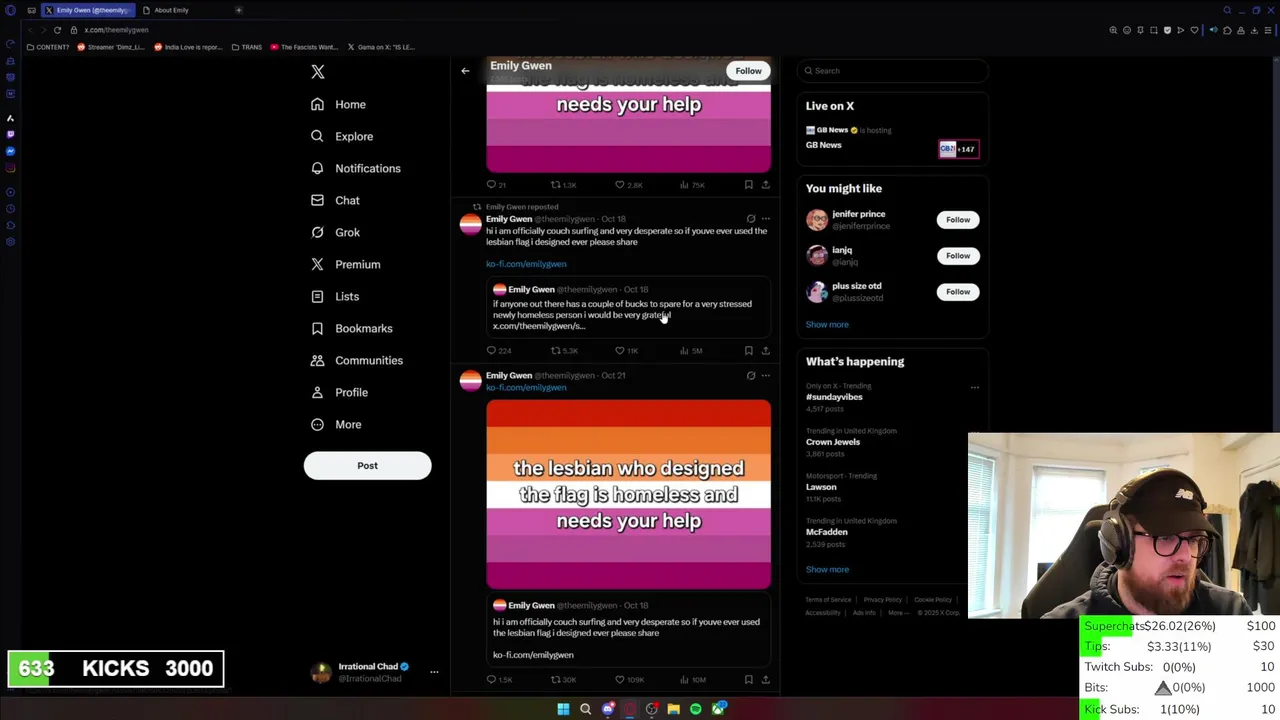Open Chat in the sidebar

click(335, 200)
